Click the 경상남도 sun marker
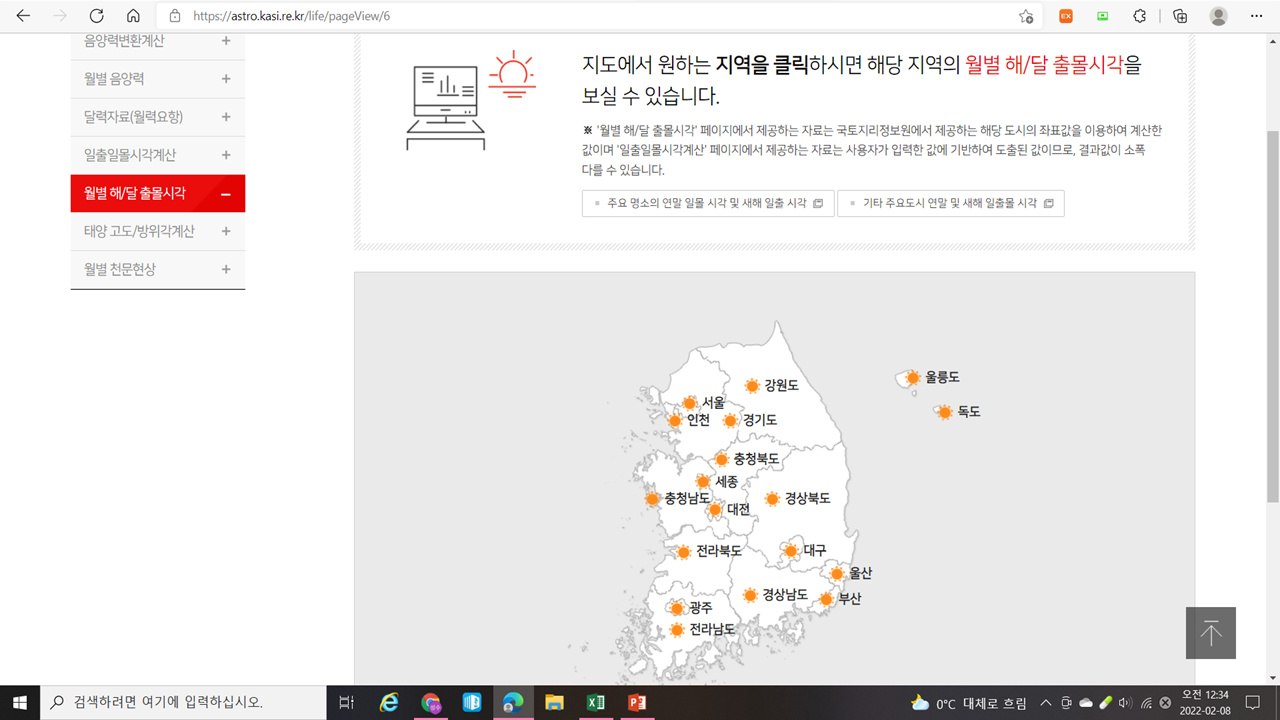Viewport: 1280px width, 720px height. coord(750,595)
